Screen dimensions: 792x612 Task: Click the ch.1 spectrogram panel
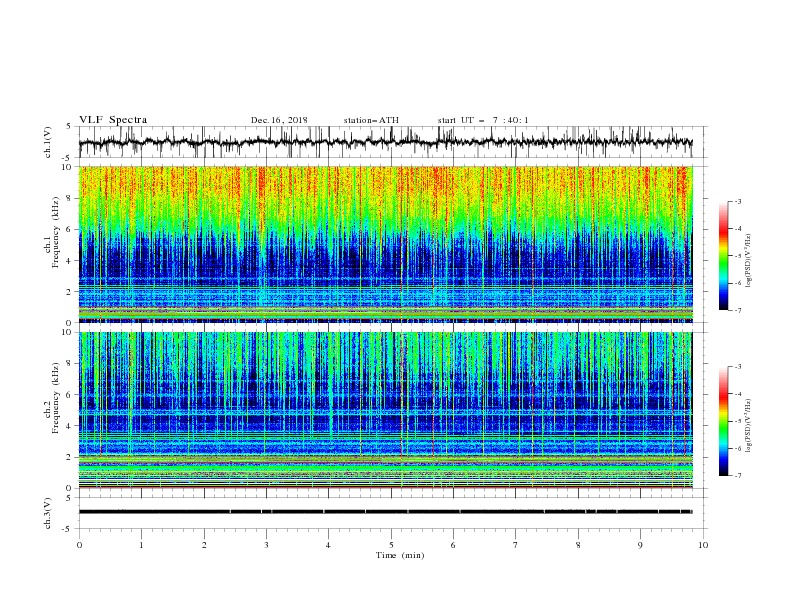click(x=385, y=244)
